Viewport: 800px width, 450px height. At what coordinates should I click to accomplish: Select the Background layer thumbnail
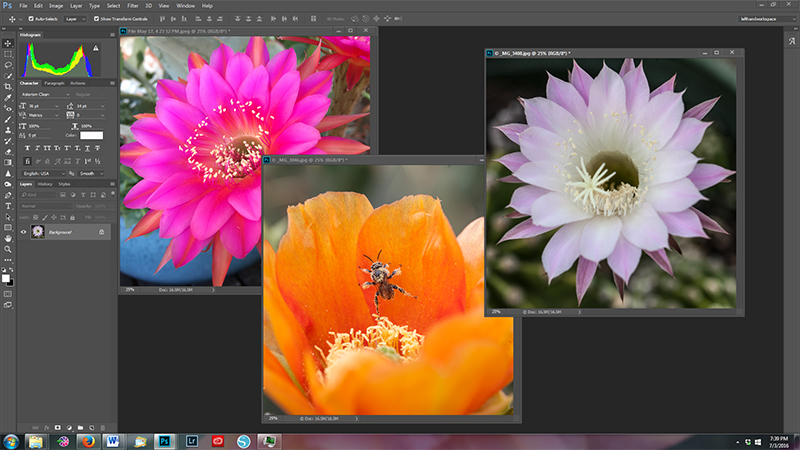[38, 231]
